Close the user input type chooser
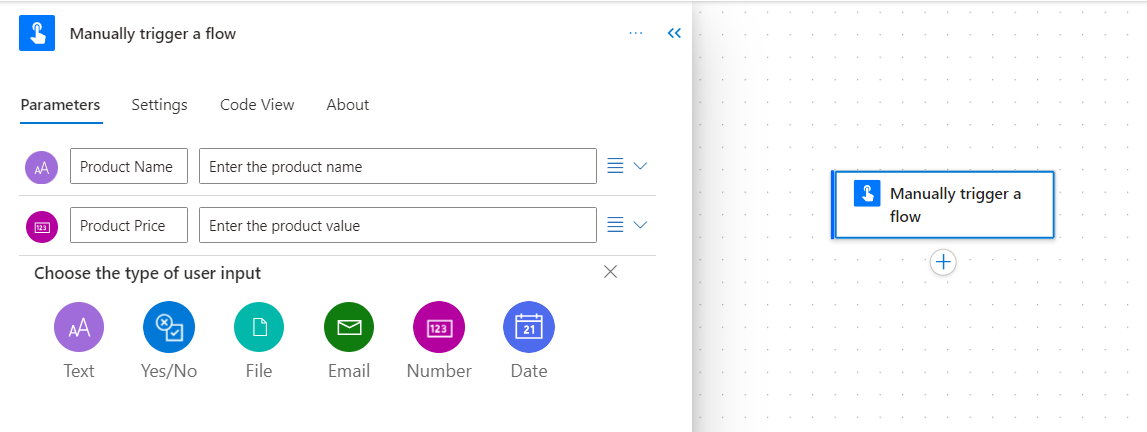Screen dimensions: 1147x432 point(611,272)
